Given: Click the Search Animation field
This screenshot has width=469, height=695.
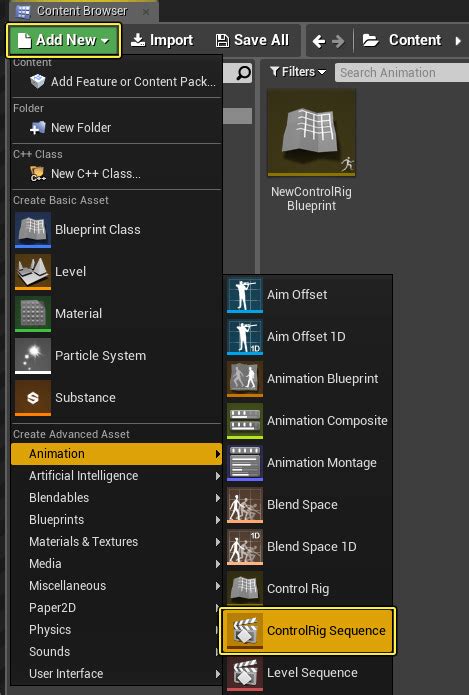Looking at the screenshot, I should pos(402,72).
